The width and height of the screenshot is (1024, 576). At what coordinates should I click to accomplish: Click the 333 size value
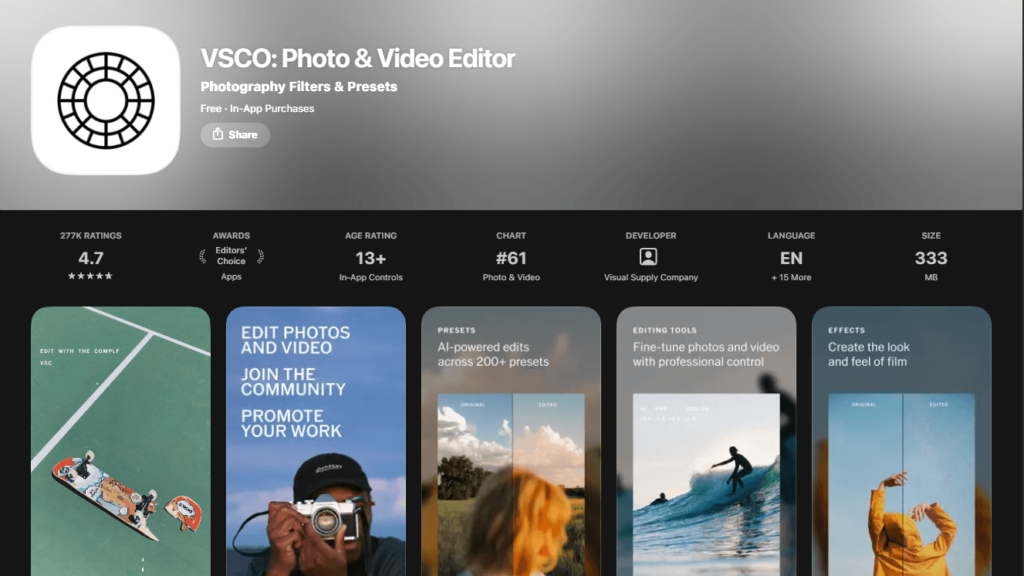point(931,259)
